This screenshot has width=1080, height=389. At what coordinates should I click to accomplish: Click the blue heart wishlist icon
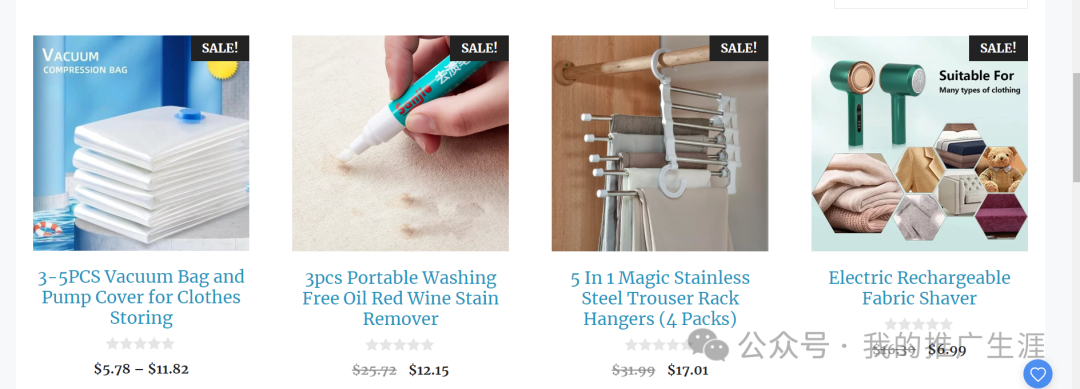click(1037, 374)
